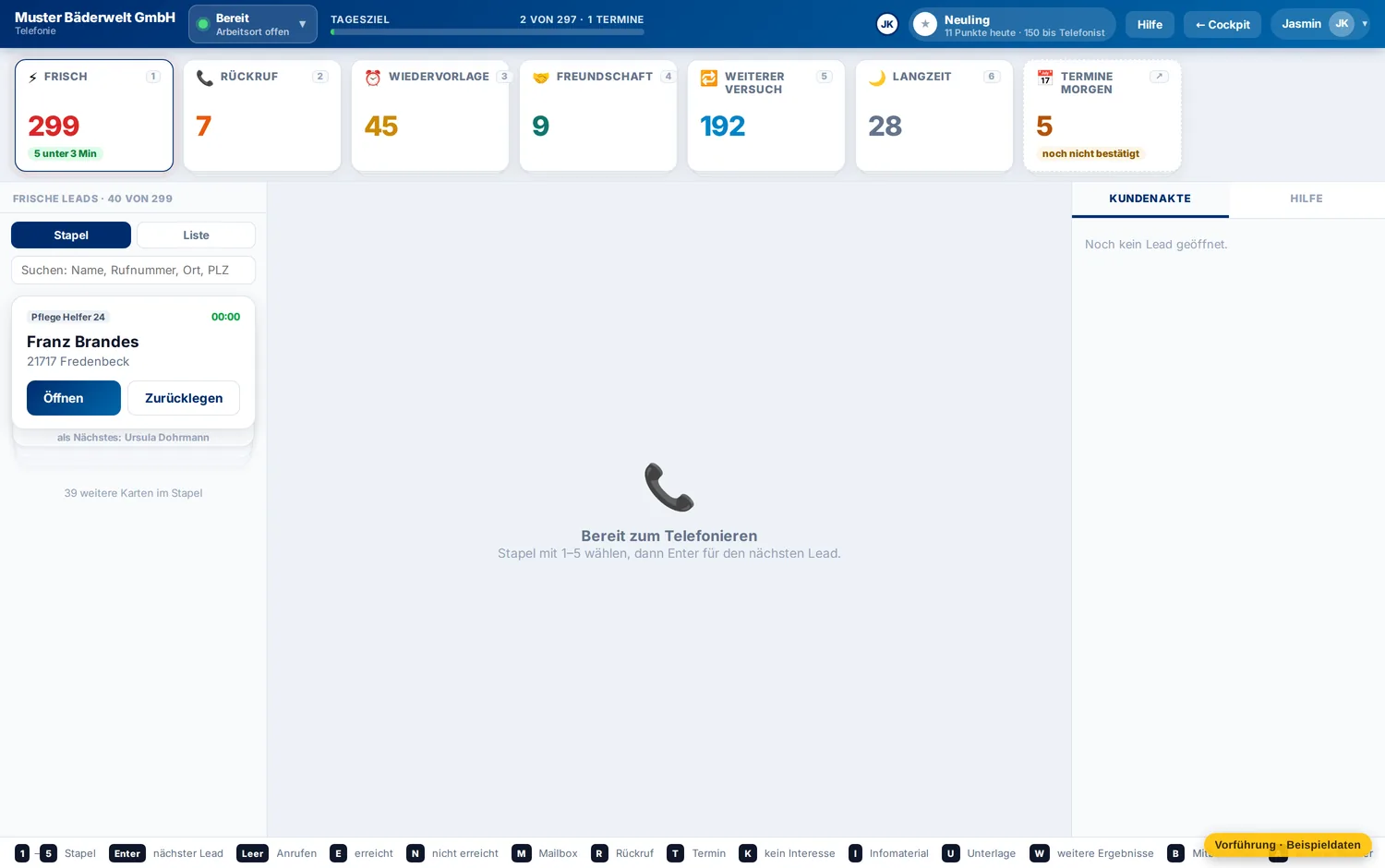
Task: Select the Freundschaft handshake card
Action: coord(598,115)
